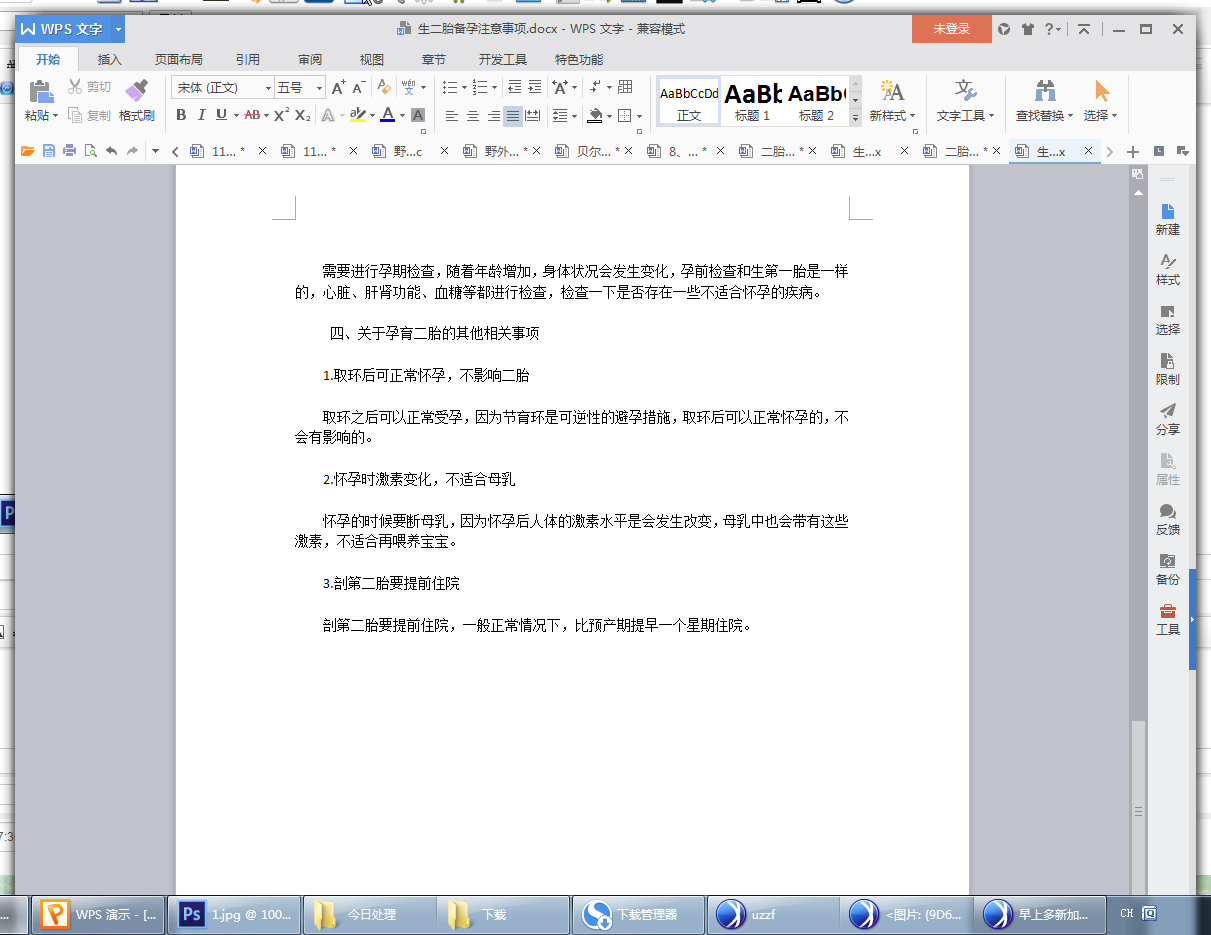Click the New (新建) sidebar icon
Screen dimensions: 1211x935
pyautogui.click(x=1167, y=219)
